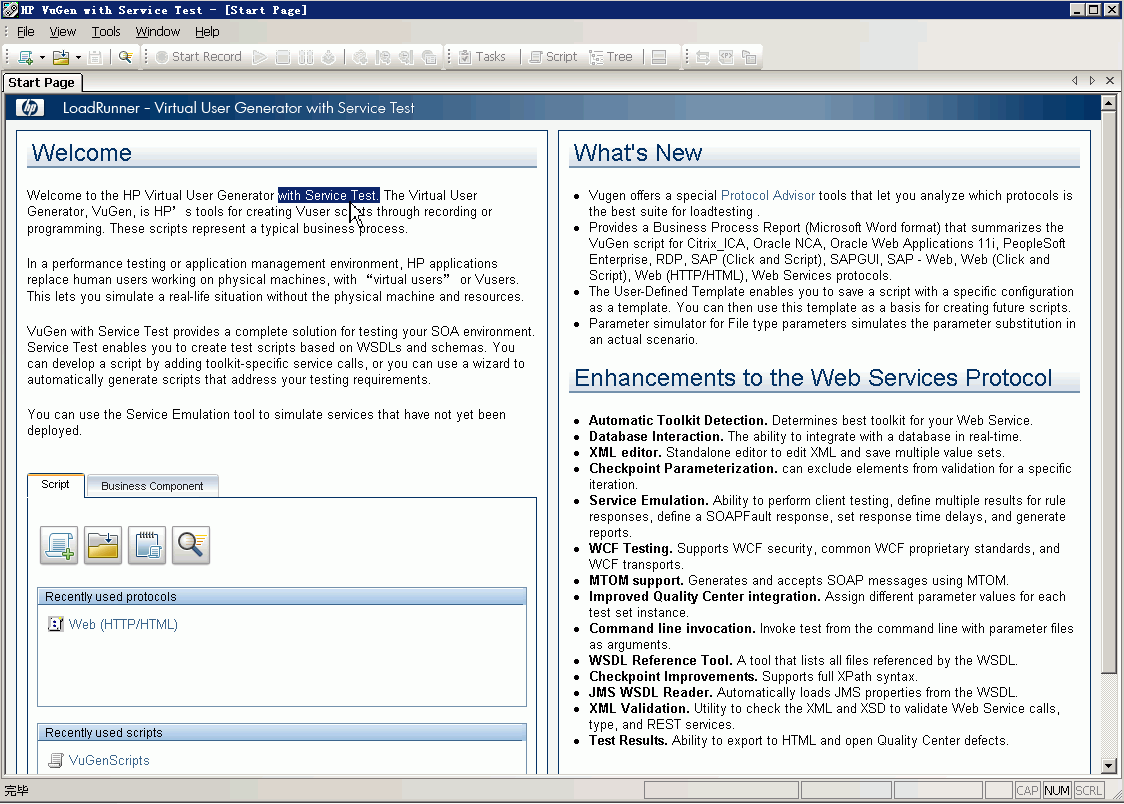Click the NUM indicator in status bar

tap(1057, 790)
